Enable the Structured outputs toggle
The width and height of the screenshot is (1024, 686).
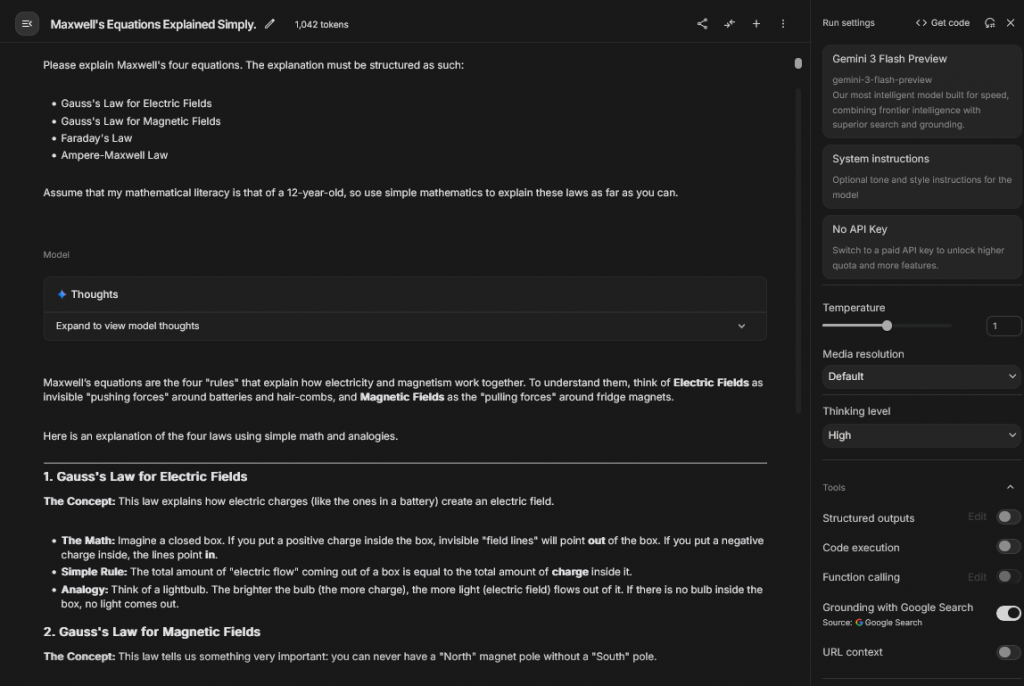[x=1008, y=517]
